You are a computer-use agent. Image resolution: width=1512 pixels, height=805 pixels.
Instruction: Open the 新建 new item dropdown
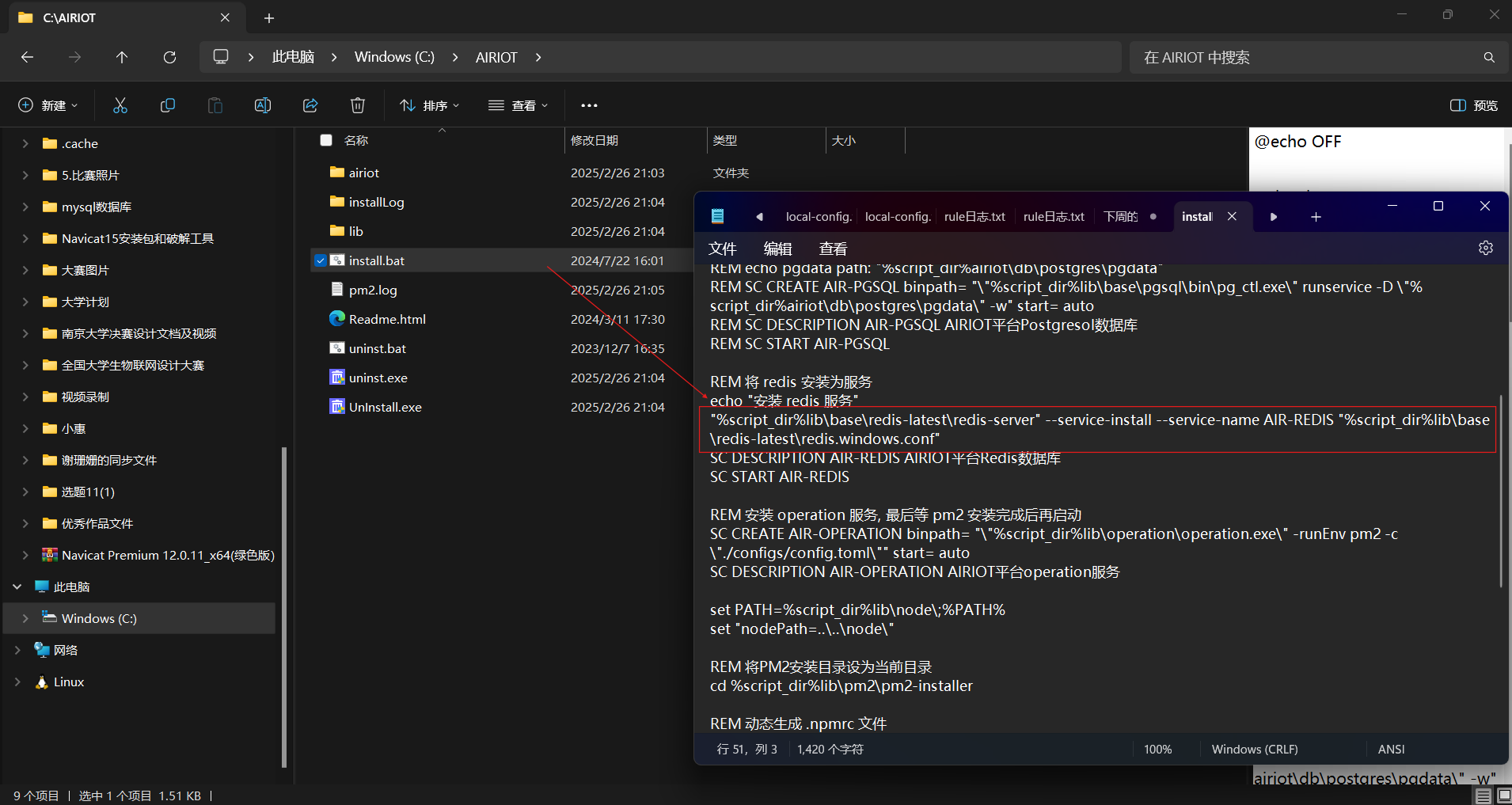(48, 105)
